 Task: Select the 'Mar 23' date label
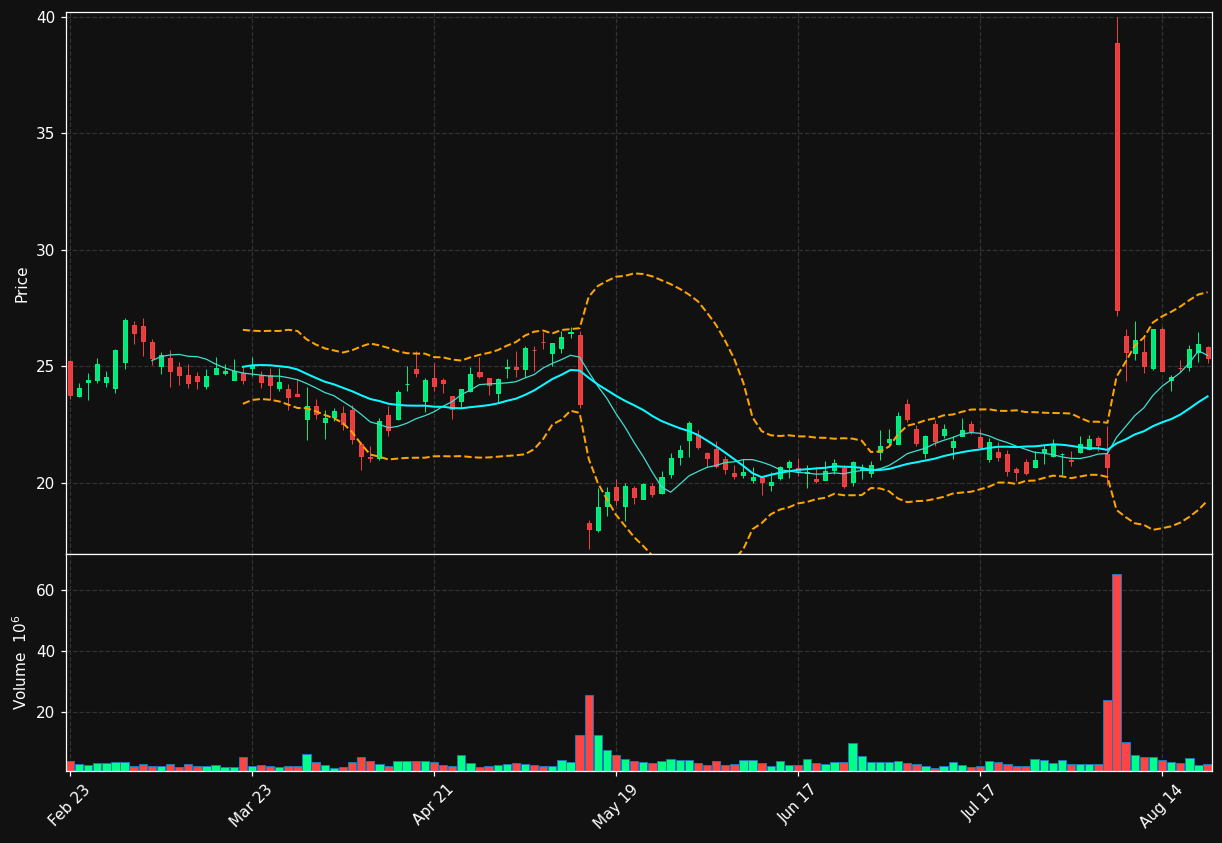point(250,805)
